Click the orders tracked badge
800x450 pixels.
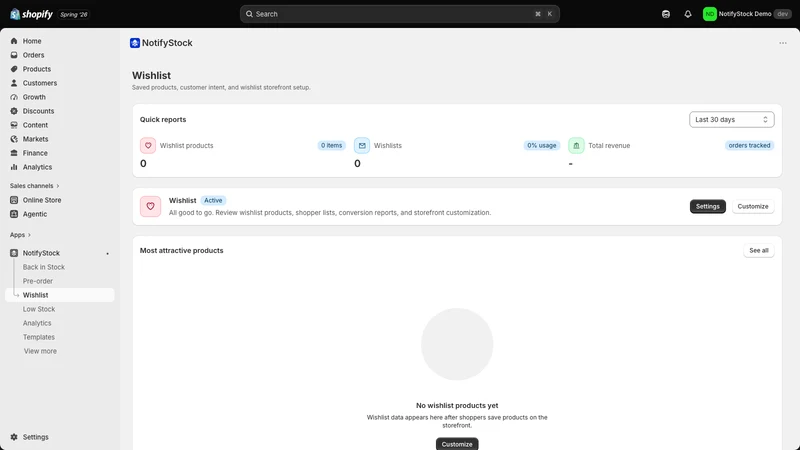pyautogui.click(x=749, y=145)
